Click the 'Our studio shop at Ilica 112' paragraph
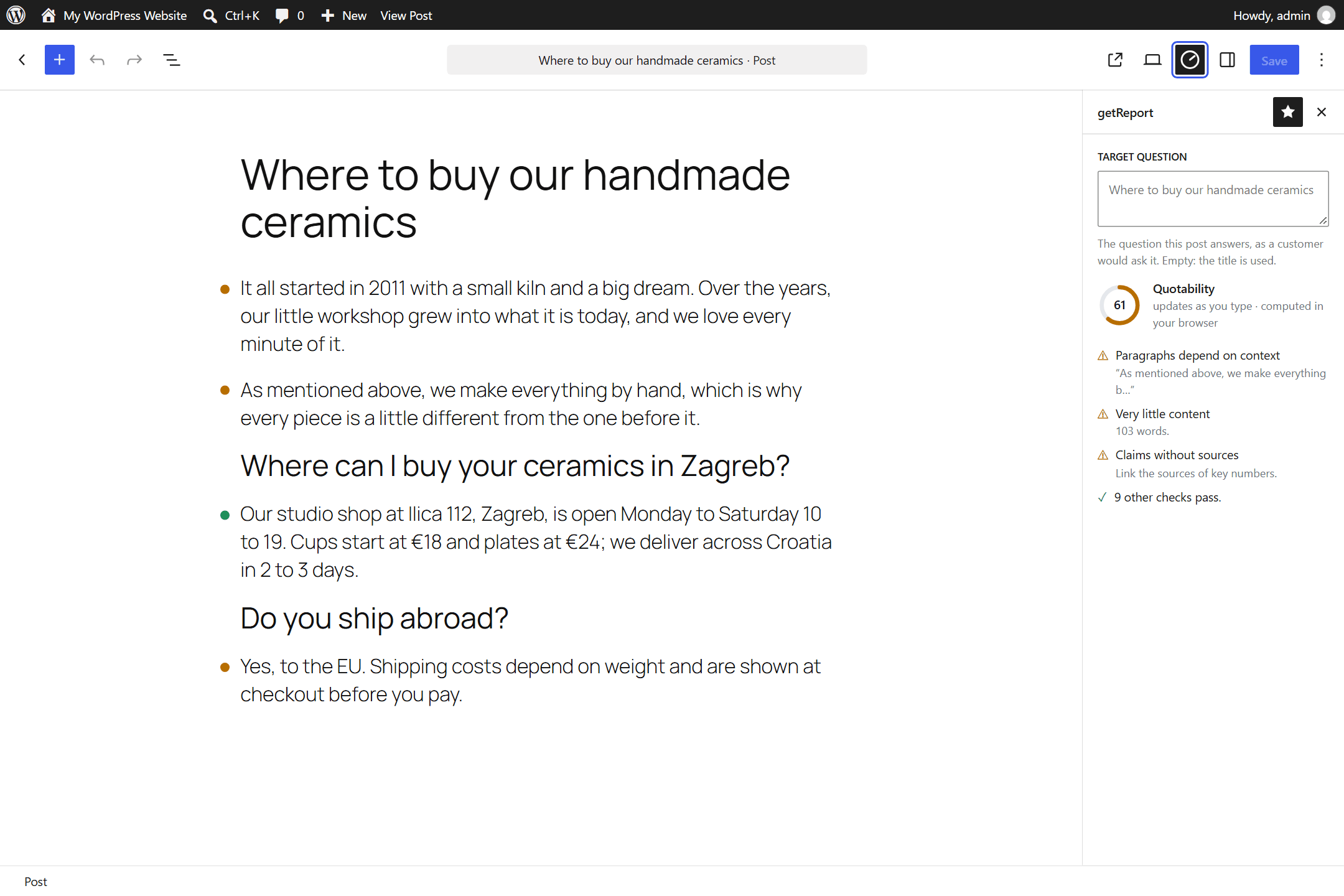The width and height of the screenshot is (1344, 896). coord(536,542)
